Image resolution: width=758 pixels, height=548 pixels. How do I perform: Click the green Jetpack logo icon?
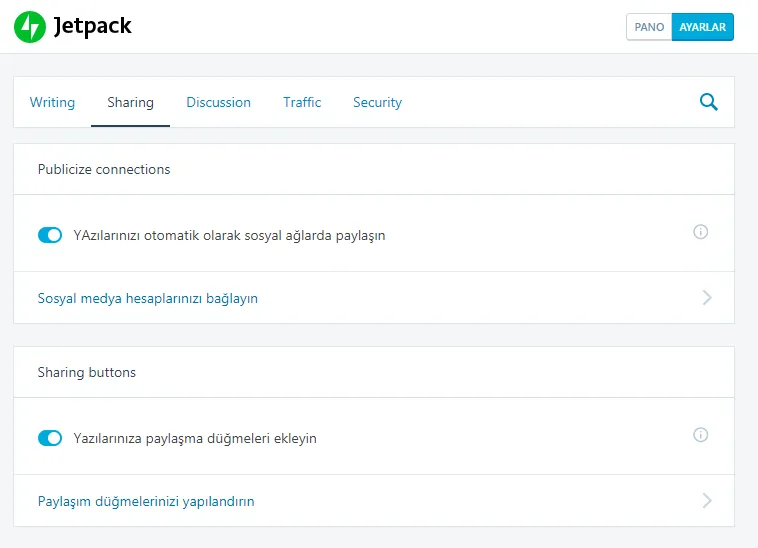[30, 27]
